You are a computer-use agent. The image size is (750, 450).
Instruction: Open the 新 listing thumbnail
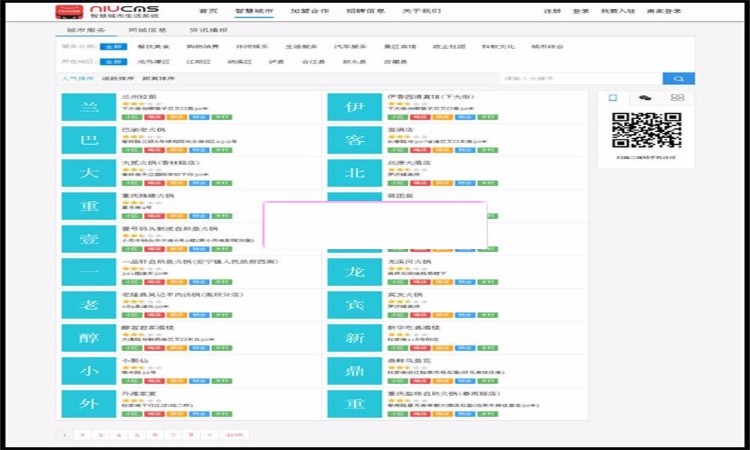coord(354,338)
